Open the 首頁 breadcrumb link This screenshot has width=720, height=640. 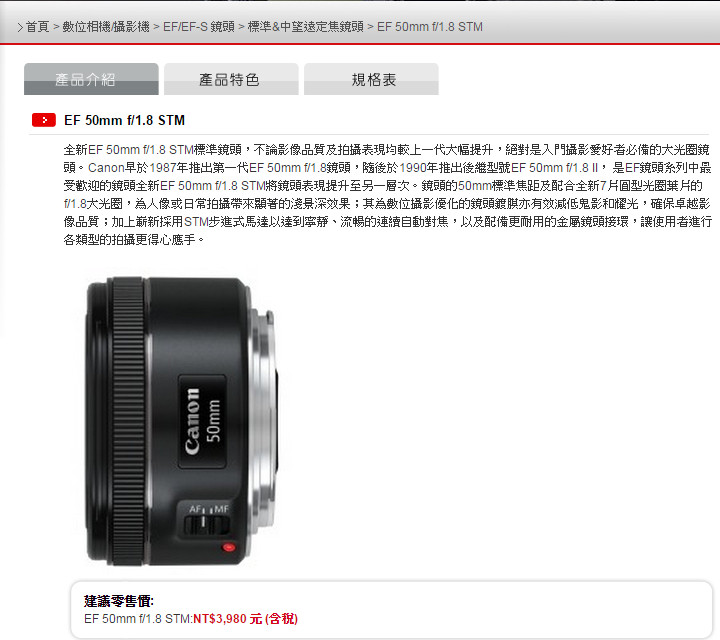pos(37,27)
